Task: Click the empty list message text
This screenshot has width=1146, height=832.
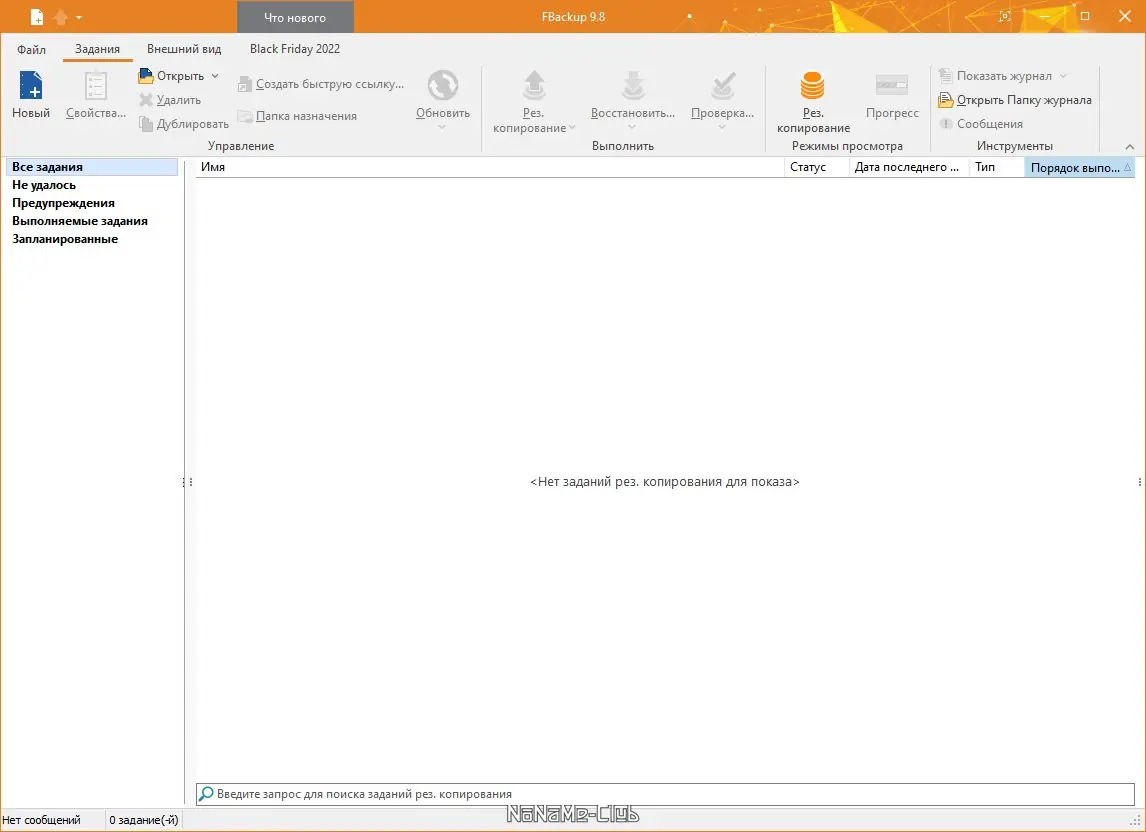Action: tap(664, 482)
